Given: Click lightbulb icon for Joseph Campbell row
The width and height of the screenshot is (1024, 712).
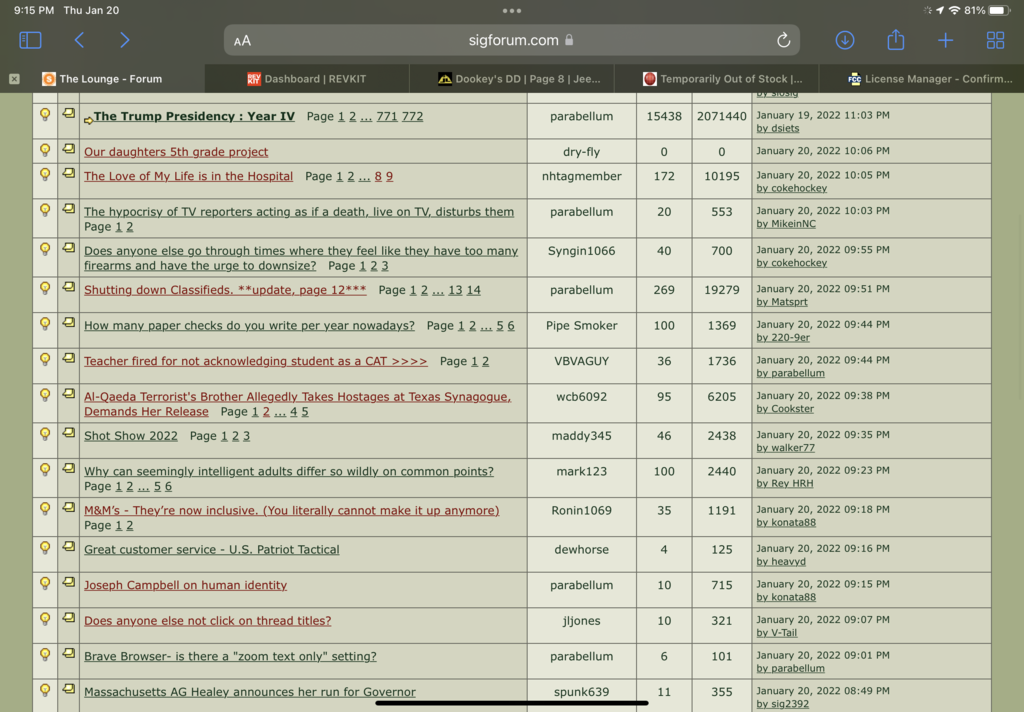Looking at the screenshot, I should point(45,584).
